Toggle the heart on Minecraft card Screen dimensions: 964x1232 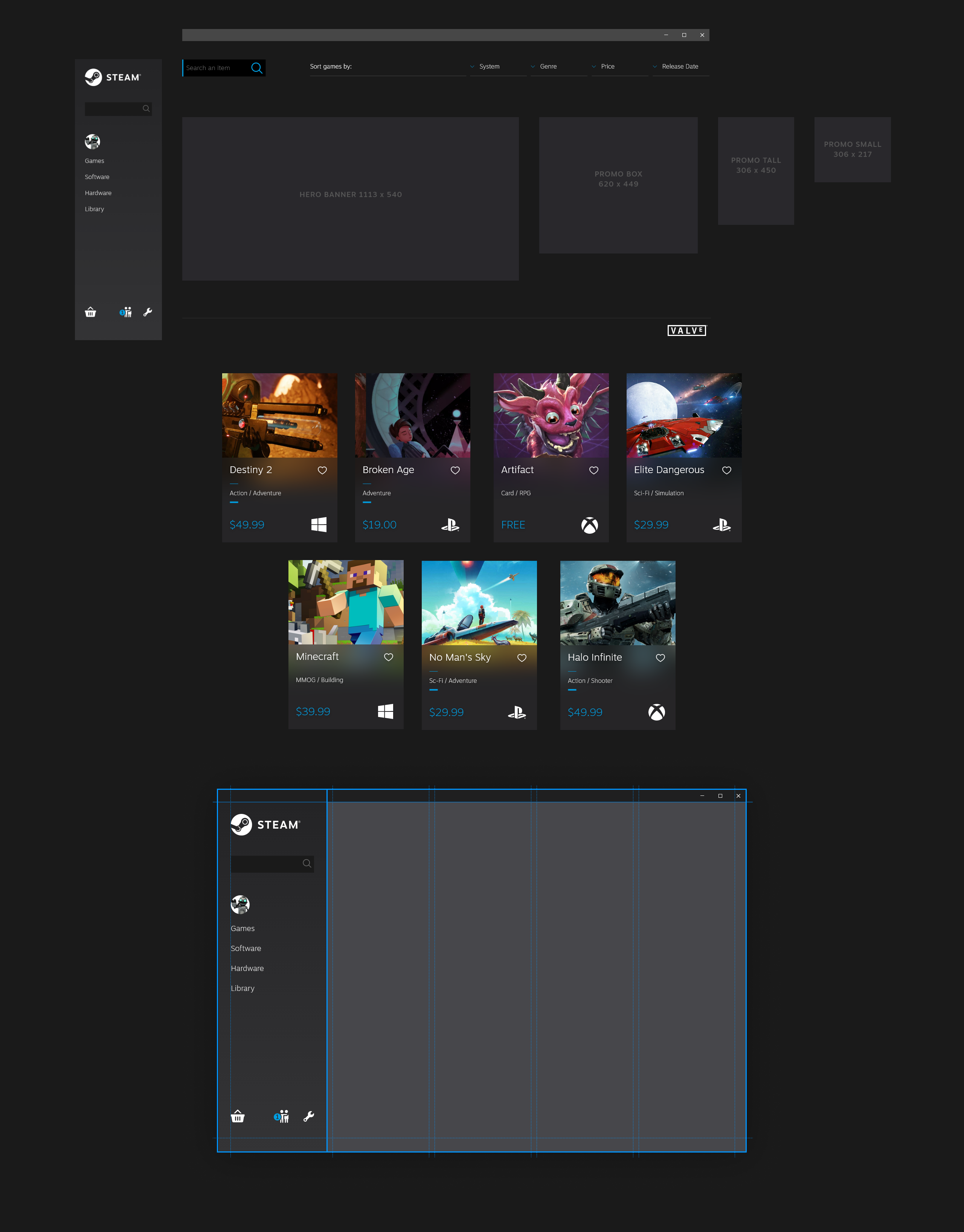click(x=388, y=657)
